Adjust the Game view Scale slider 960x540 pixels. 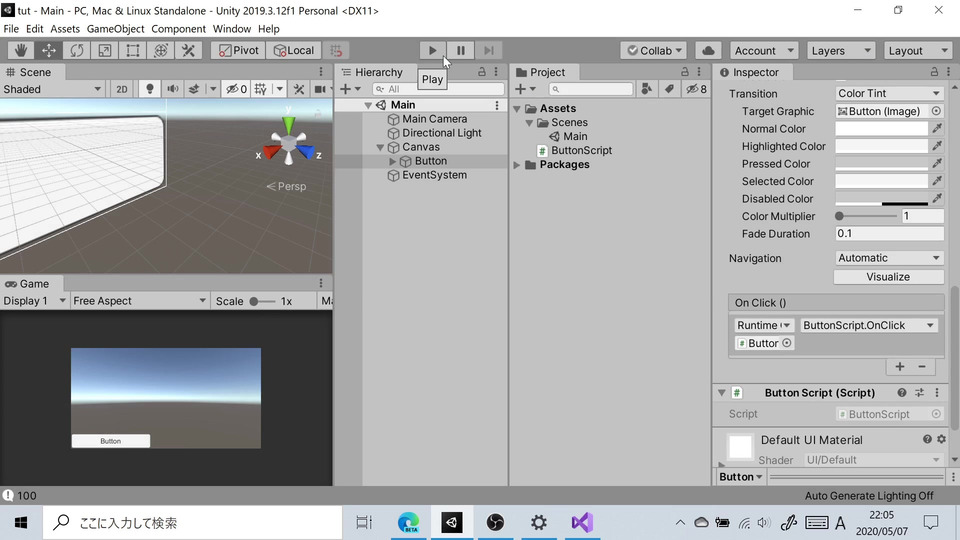click(x=262, y=301)
